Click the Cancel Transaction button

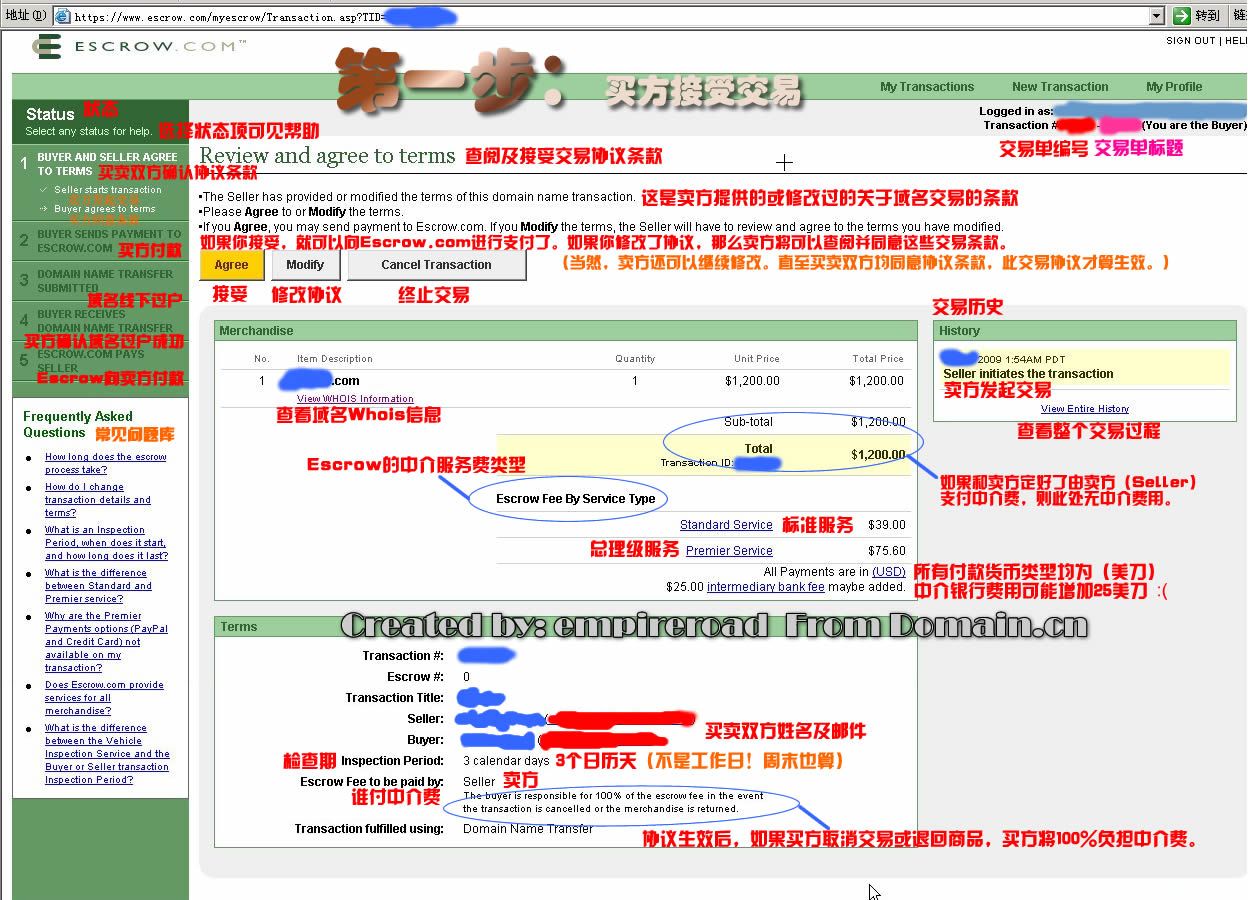click(436, 265)
